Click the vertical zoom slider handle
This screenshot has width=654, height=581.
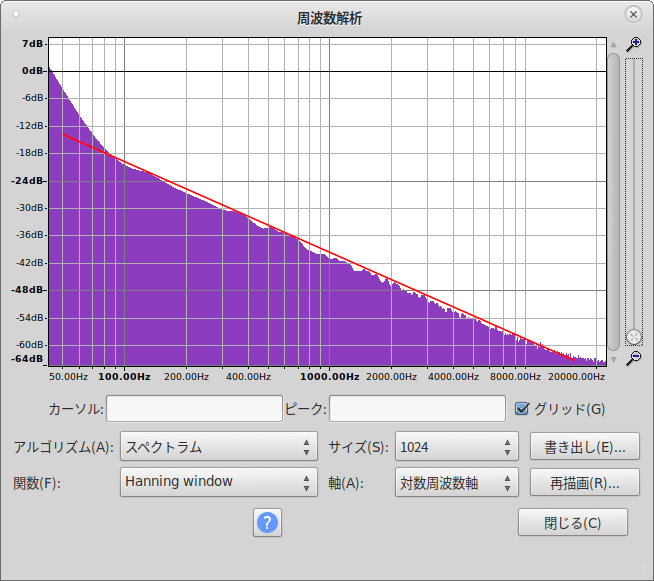[633, 337]
